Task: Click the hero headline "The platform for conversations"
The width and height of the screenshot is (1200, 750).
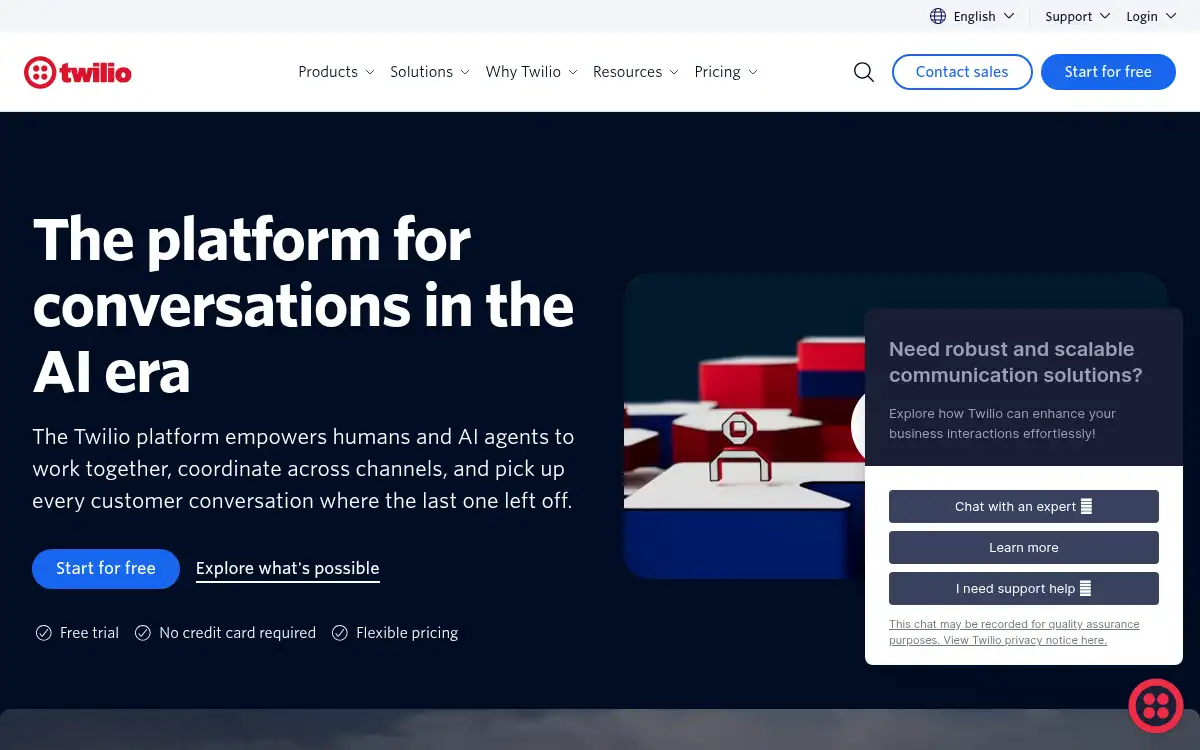Action: coord(304,306)
